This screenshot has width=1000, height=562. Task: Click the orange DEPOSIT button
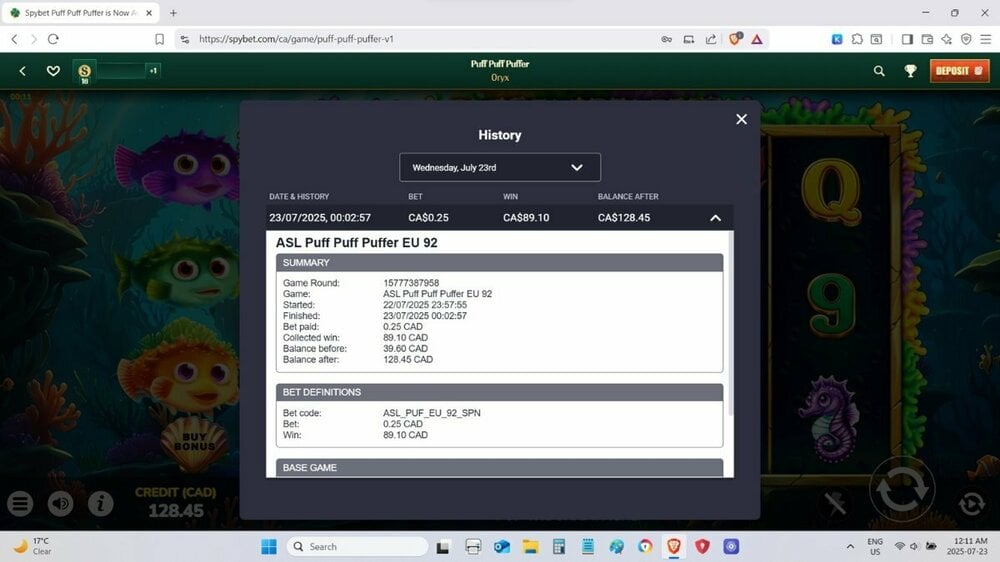[959, 71]
